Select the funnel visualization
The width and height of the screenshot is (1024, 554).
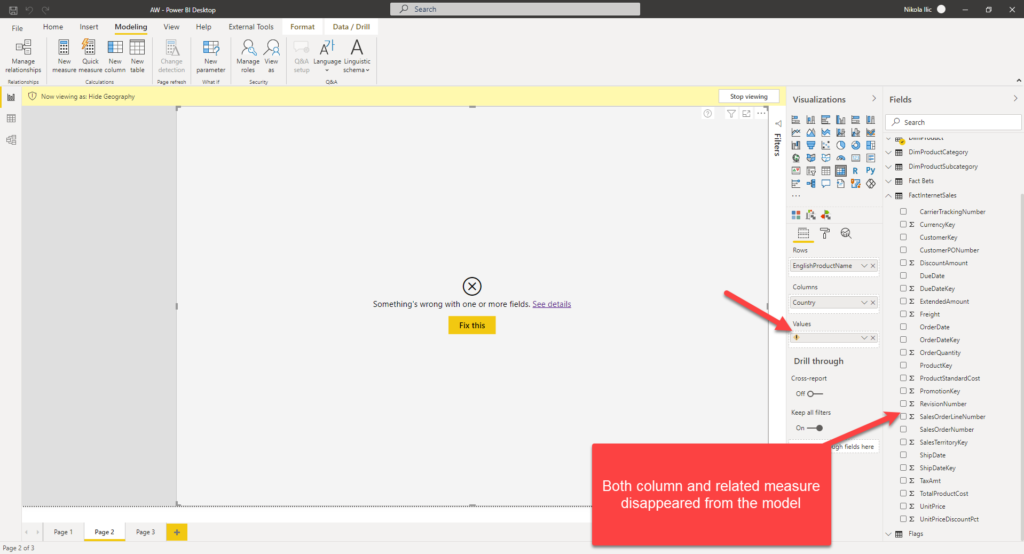(x=810, y=145)
